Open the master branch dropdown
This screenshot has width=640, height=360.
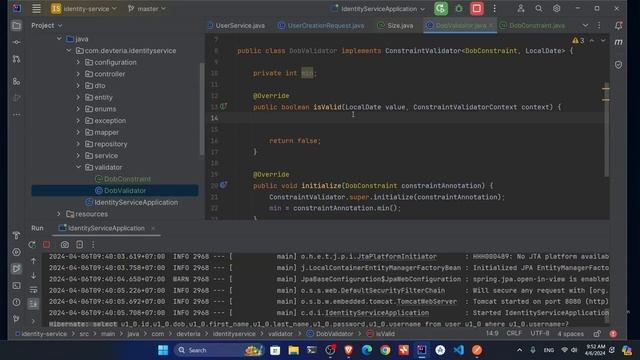(147, 9)
